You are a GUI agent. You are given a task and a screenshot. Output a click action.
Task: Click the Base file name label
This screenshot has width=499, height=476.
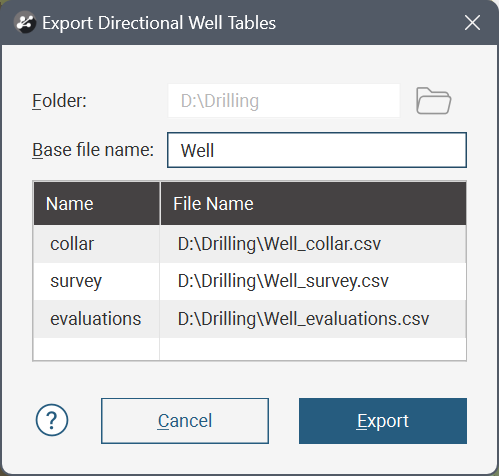tap(93, 150)
